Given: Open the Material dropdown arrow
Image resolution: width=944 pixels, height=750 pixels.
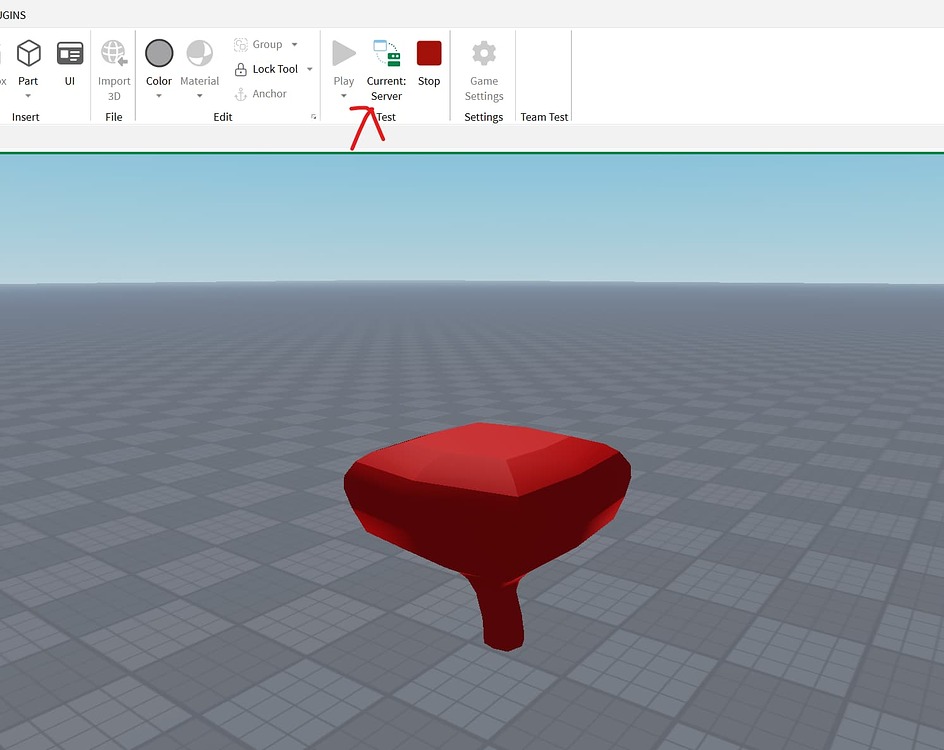Looking at the screenshot, I should [x=199, y=96].
